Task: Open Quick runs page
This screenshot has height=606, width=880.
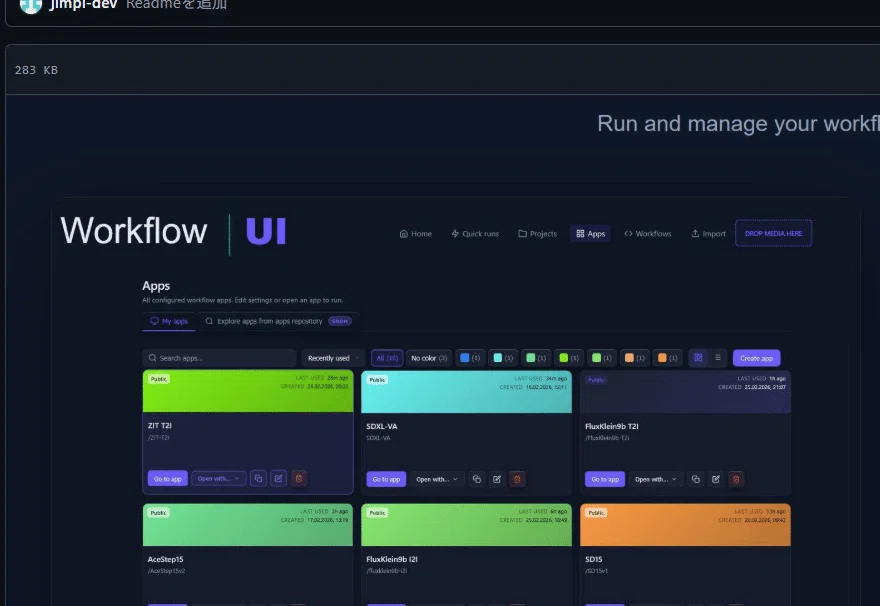Action: tap(475, 233)
